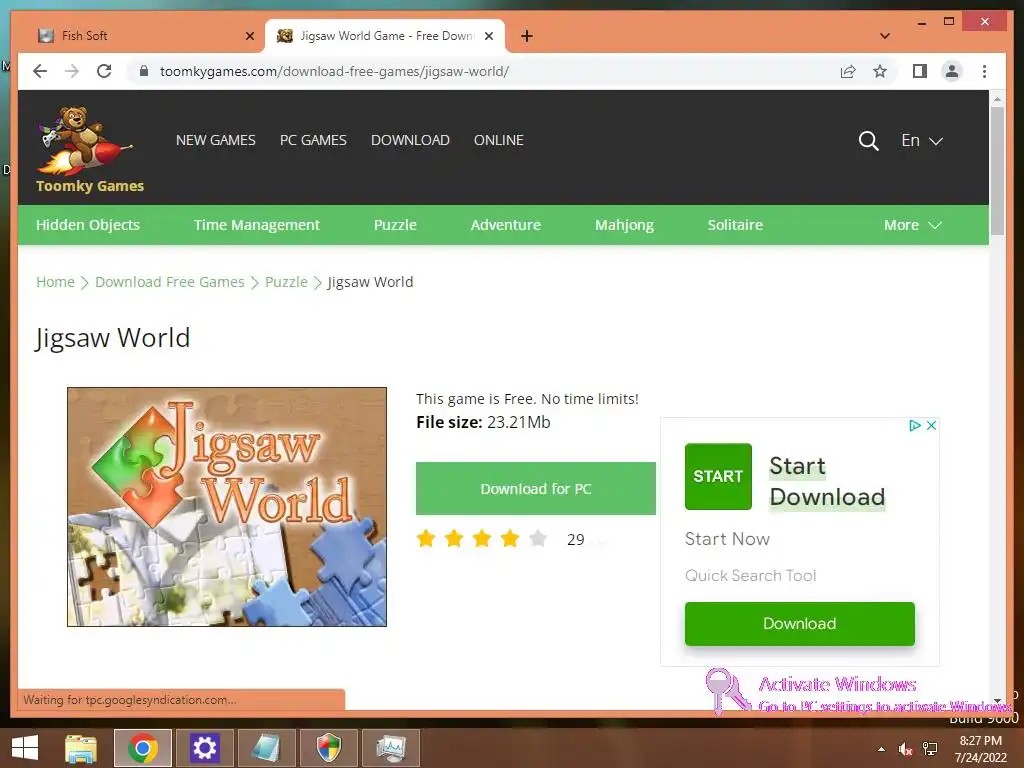Close the advertisement with X icon
This screenshot has height=768, width=1024.
[x=931, y=425]
